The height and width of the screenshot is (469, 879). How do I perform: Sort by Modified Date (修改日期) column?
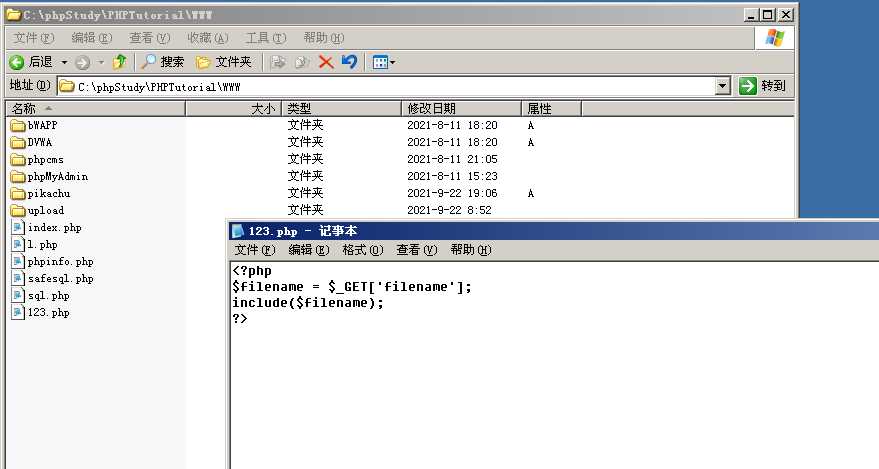460,108
